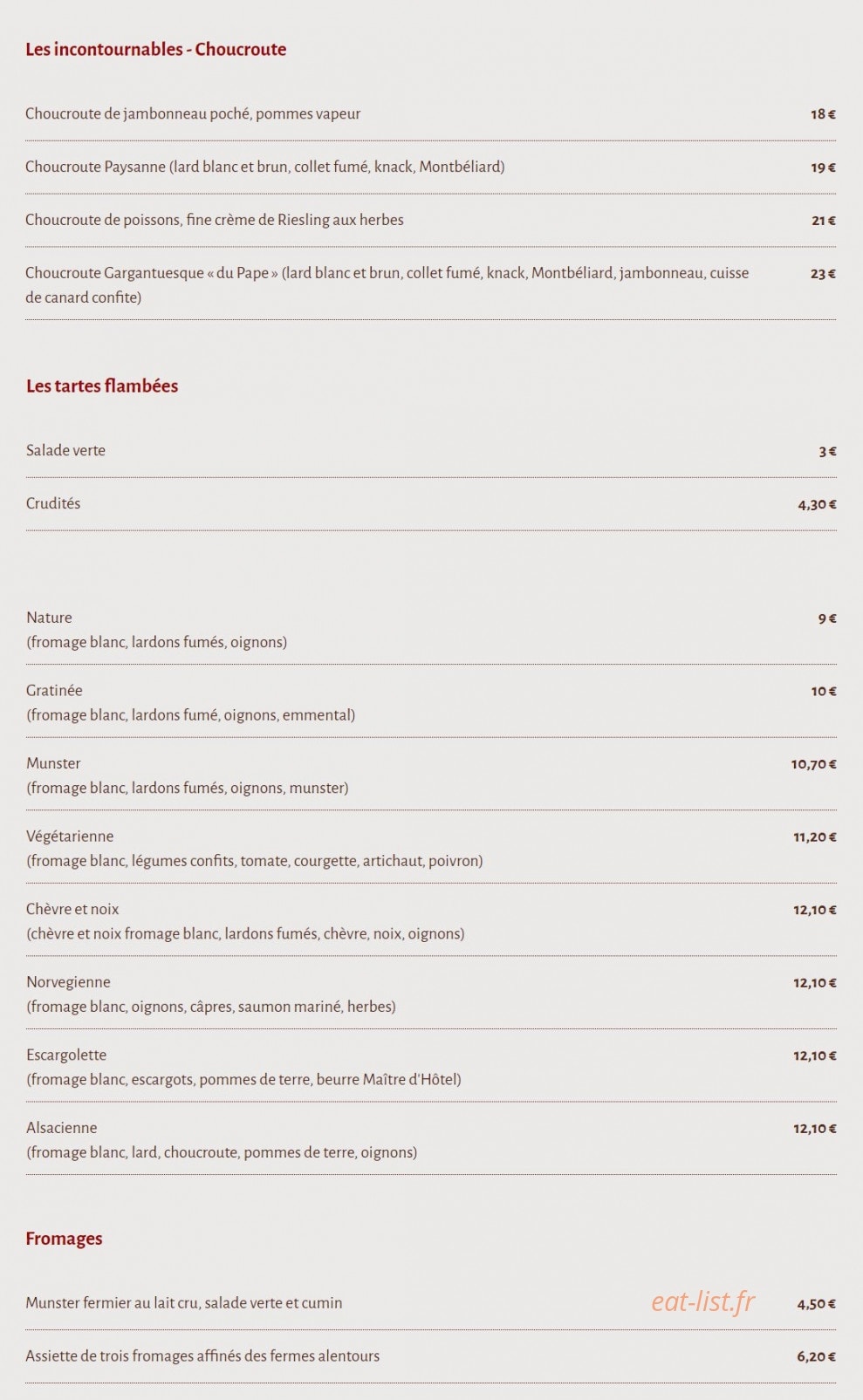Select Choucroute de poissons entry
The width and height of the screenshot is (863, 1400).
coord(430,221)
